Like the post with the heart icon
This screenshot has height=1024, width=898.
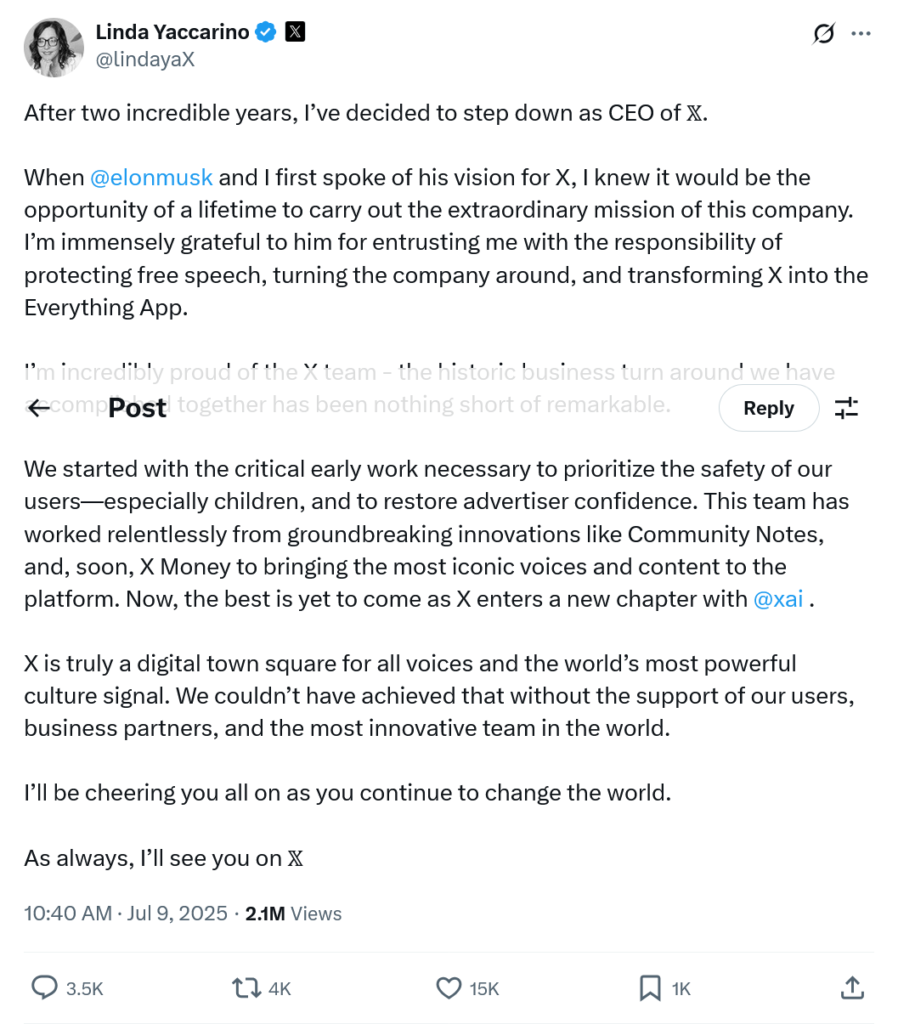coord(449,988)
